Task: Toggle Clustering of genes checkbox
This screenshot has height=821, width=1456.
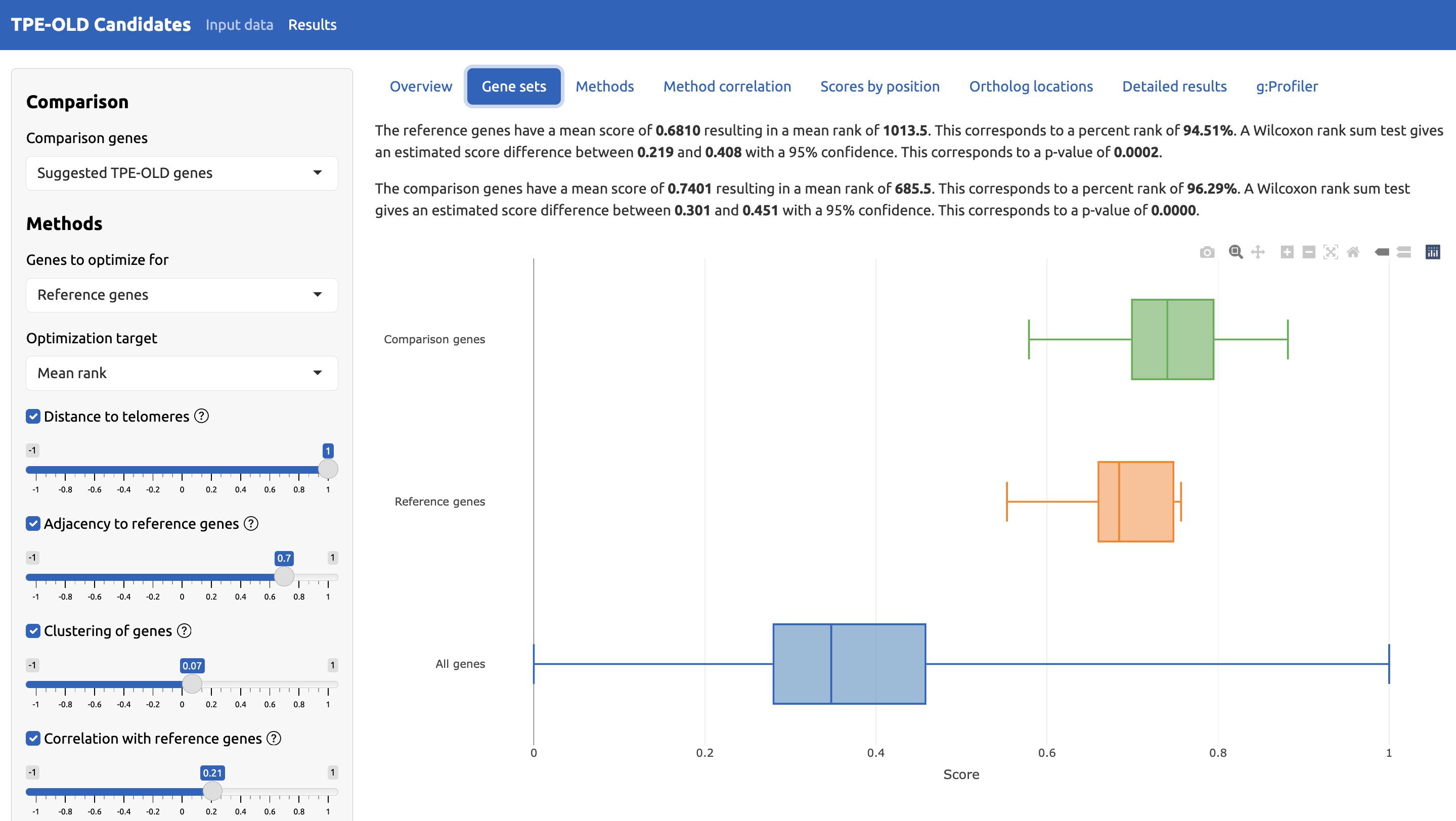Action: 33,630
